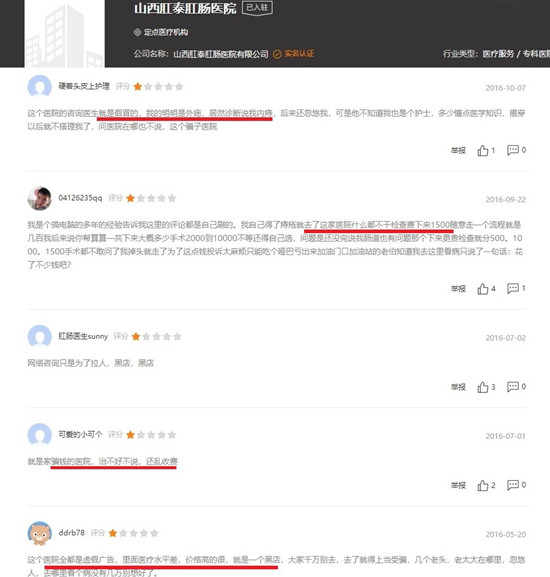Report 04126235qq's review via 举报
Screen dimensions: 550x577
pyautogui.click(x=458, y=289)
